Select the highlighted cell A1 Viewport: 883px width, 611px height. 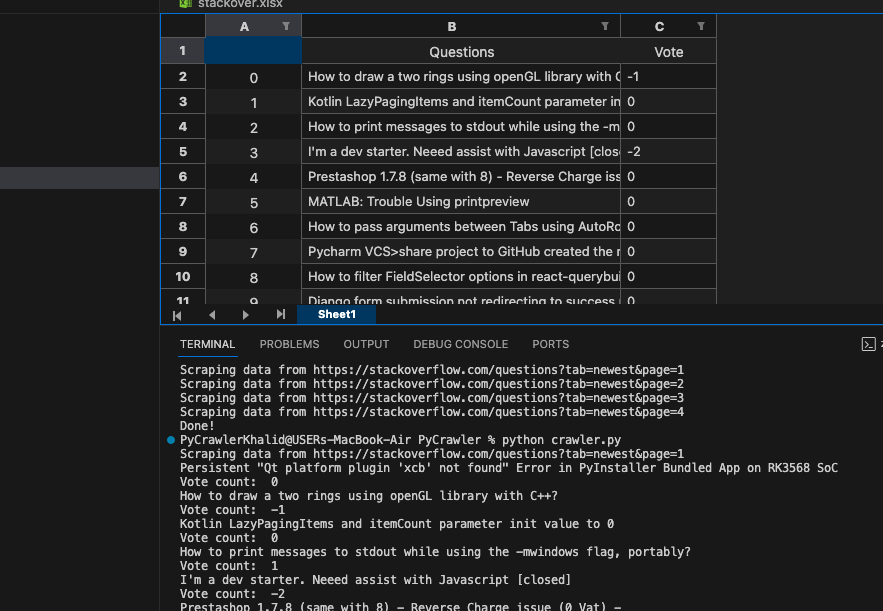[x=253, y=52]
